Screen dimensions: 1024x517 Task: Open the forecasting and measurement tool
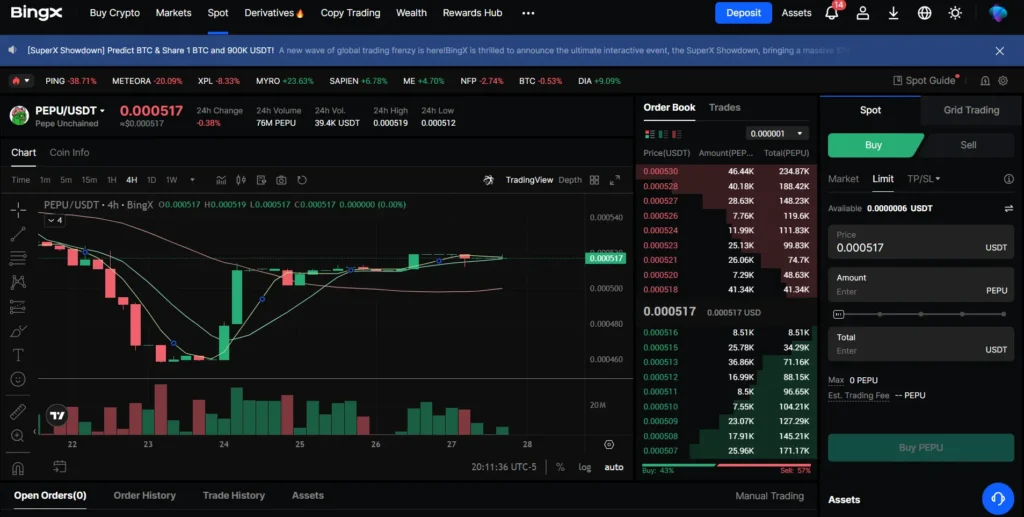(x=18, y=307)
